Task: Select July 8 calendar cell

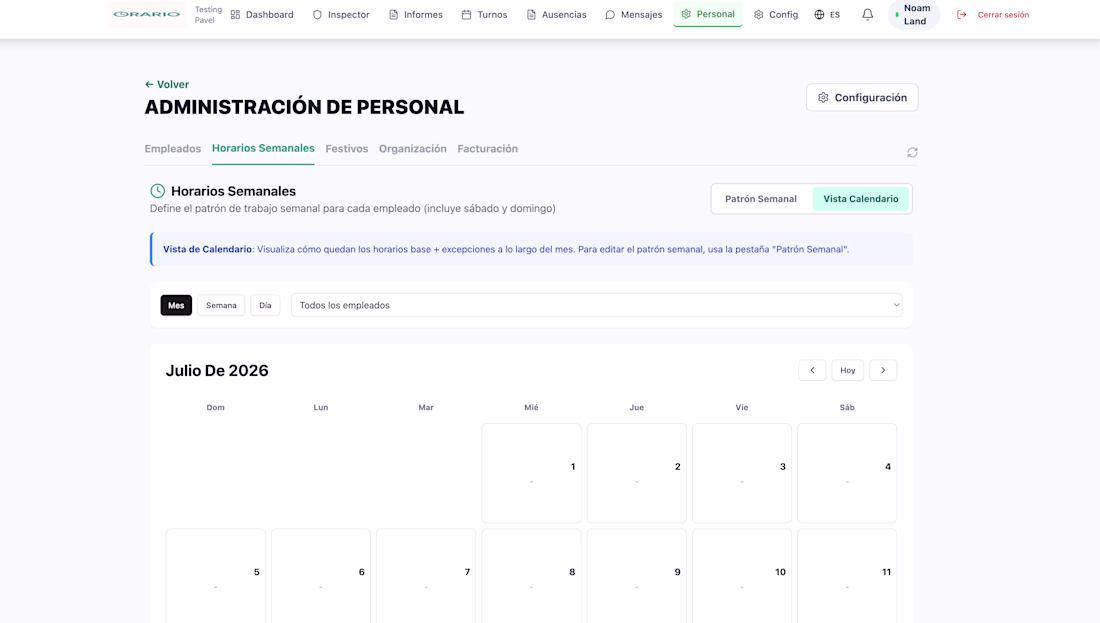Action: pyautogui.click(x=531, y=576)
